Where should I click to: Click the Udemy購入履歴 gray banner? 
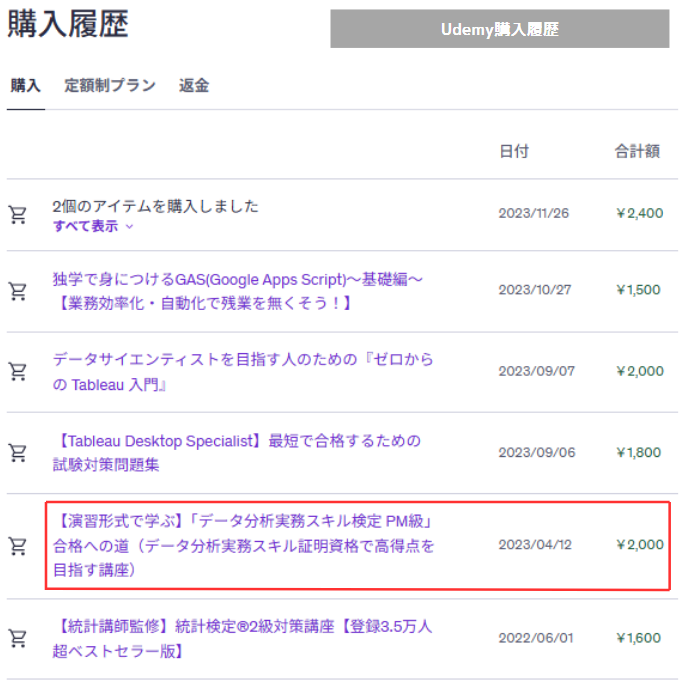500,29
